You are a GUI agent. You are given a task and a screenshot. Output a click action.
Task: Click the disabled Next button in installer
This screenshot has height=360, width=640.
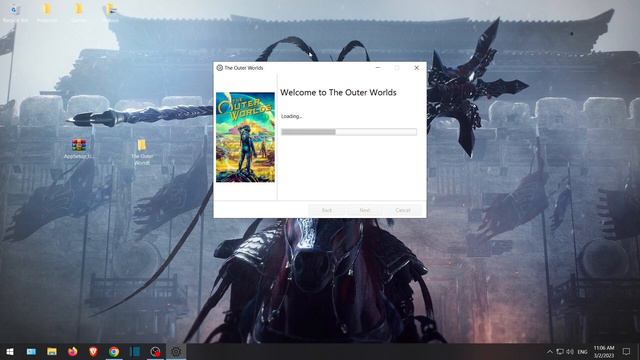(x=364, y=210)
